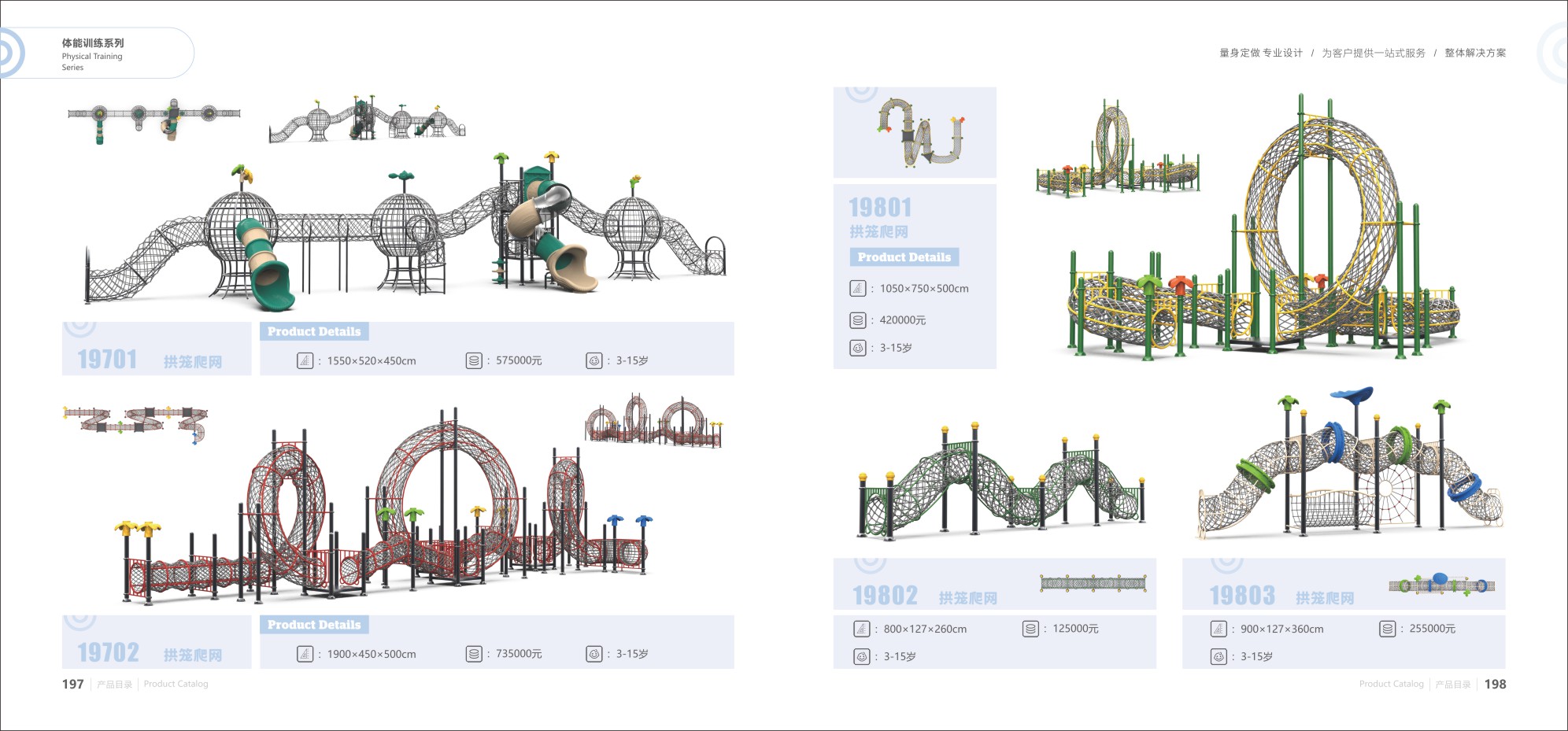Select the Product Details label for 19801
This screenshot has height=731, width=1568.
904,257
